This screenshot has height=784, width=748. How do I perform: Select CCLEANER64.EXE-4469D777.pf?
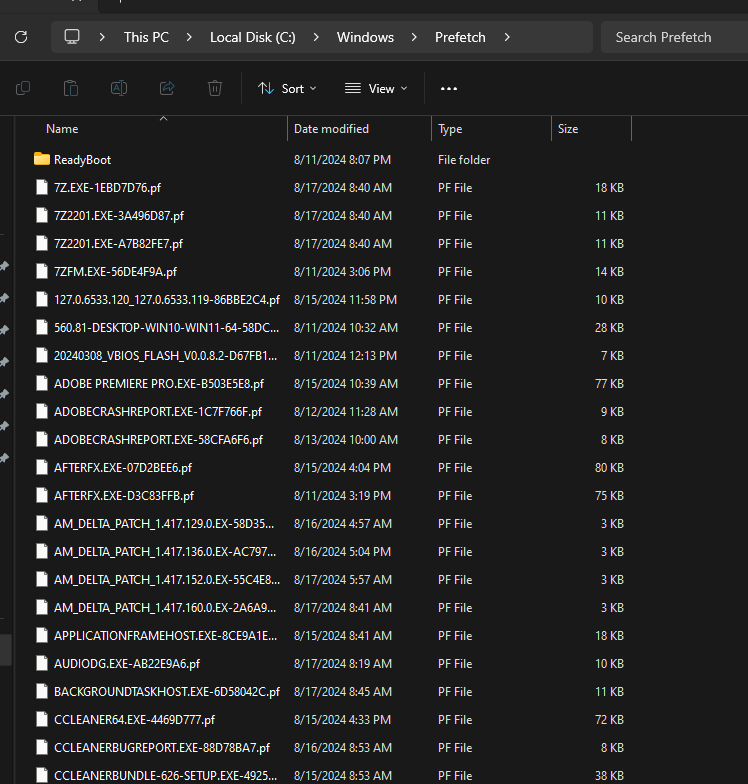tap(134, 720)
